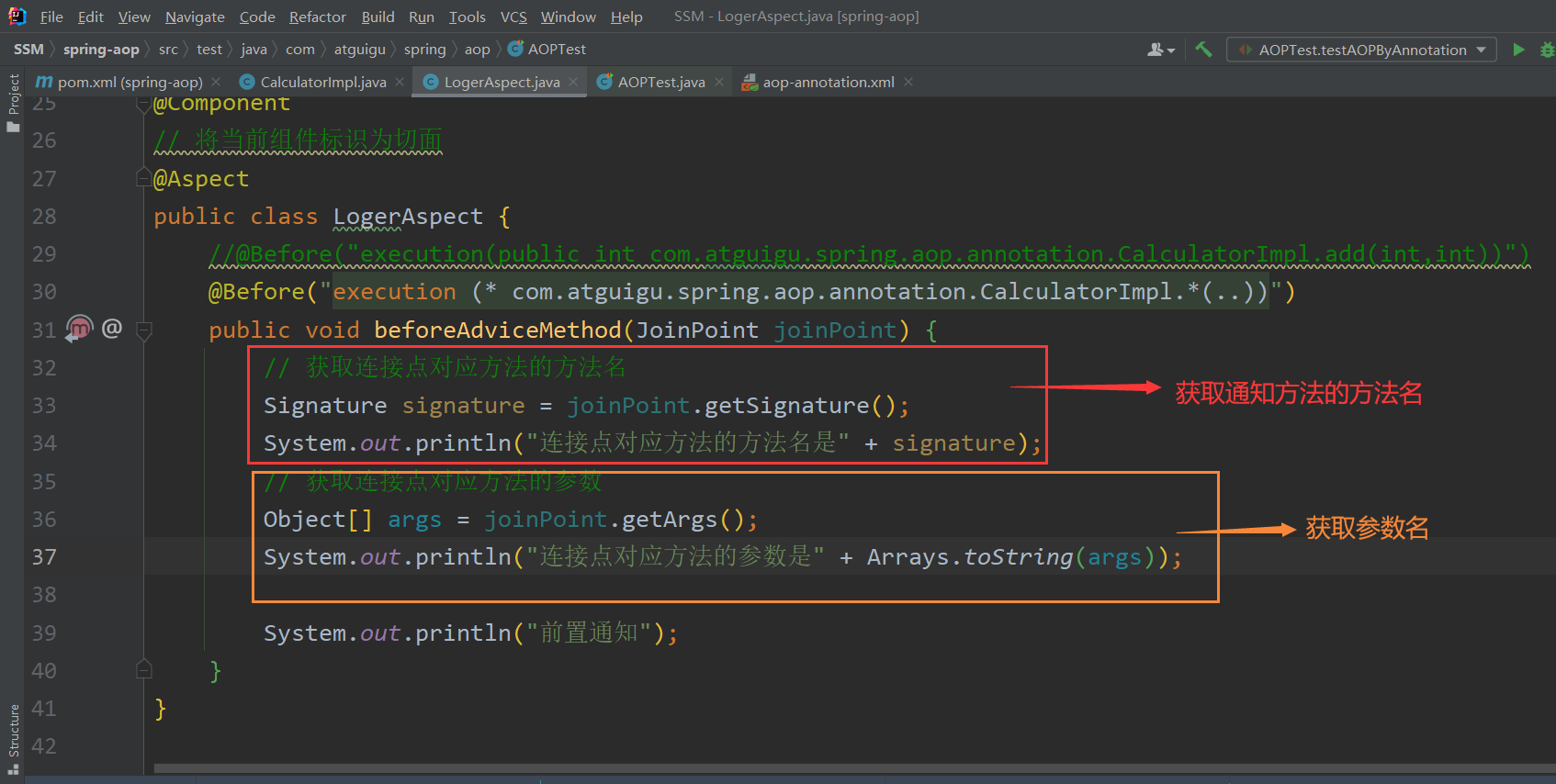
Task: Open the user account dropdown icon
Action: tap(1160, 50)
